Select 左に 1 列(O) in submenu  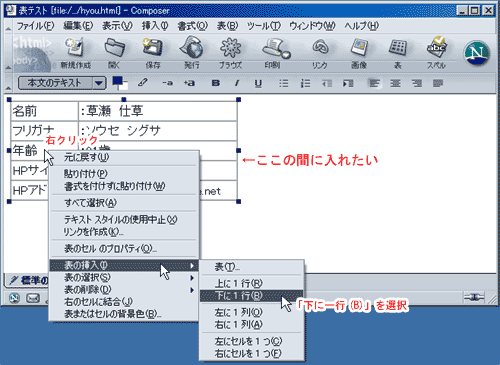pyautogui.click(x=252, y=312)
